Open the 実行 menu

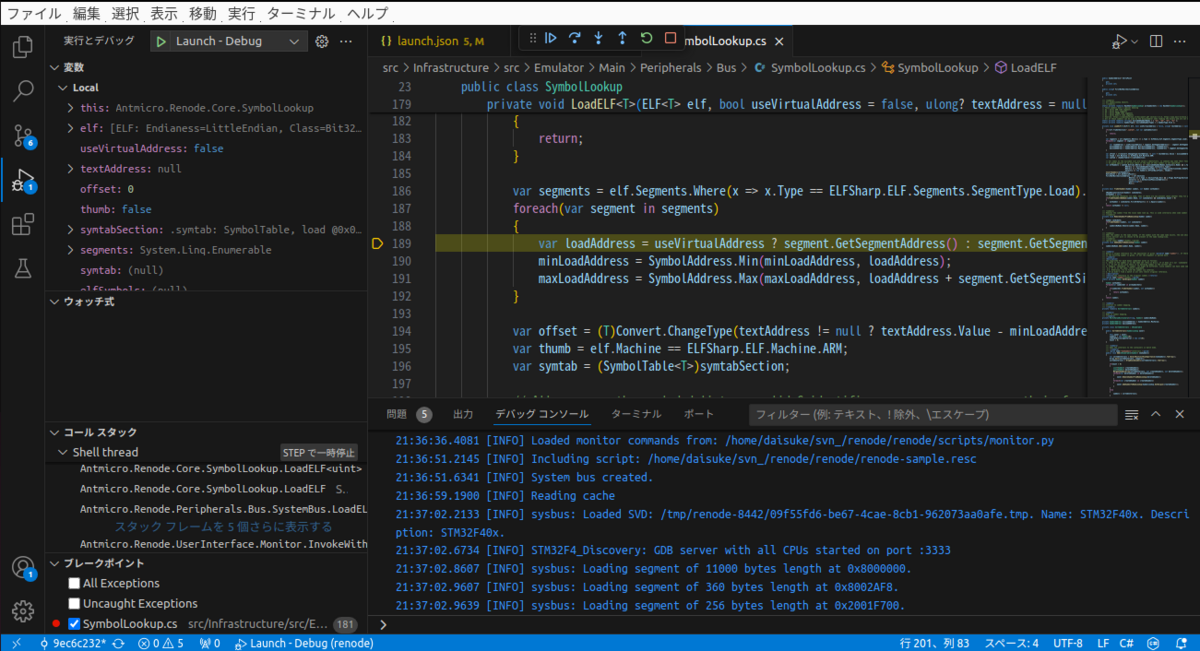point(240,14)
